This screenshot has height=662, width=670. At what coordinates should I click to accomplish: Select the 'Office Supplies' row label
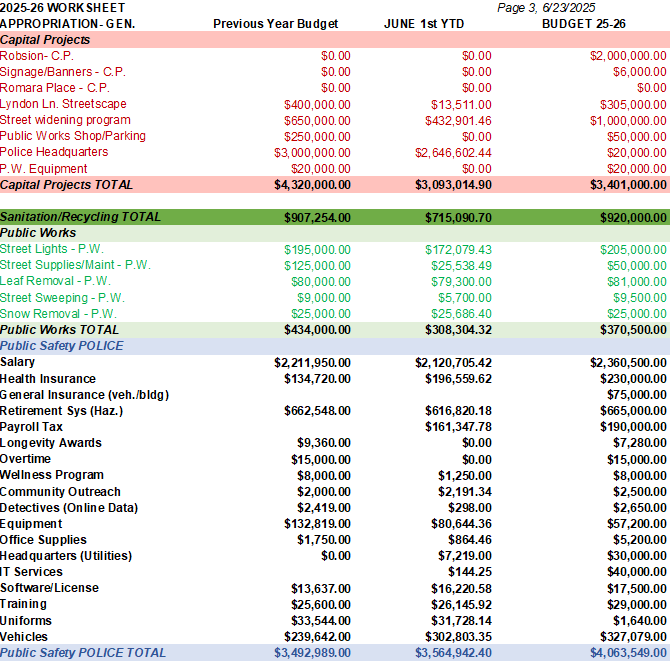43,540
